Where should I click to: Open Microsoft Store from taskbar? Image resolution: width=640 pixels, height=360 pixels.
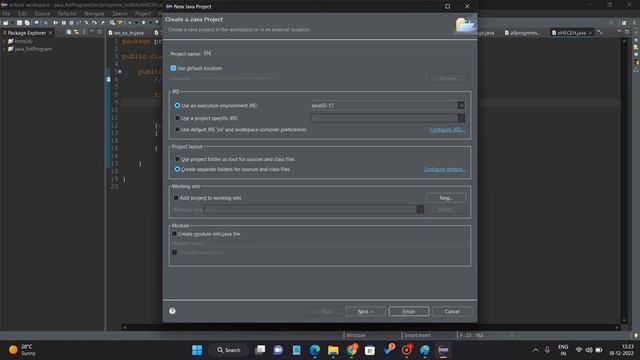pyautogui.click(x=370, y=350)
